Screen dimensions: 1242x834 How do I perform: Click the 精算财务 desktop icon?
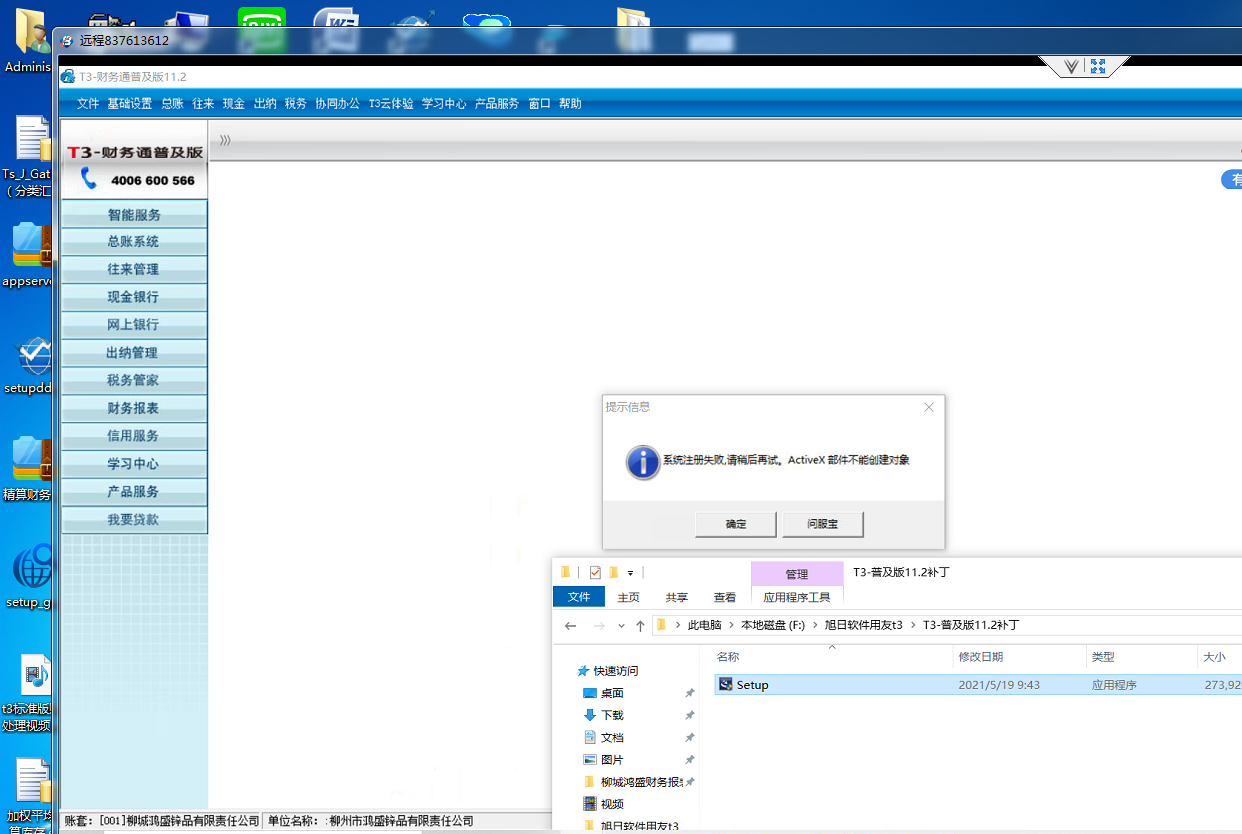32,460
